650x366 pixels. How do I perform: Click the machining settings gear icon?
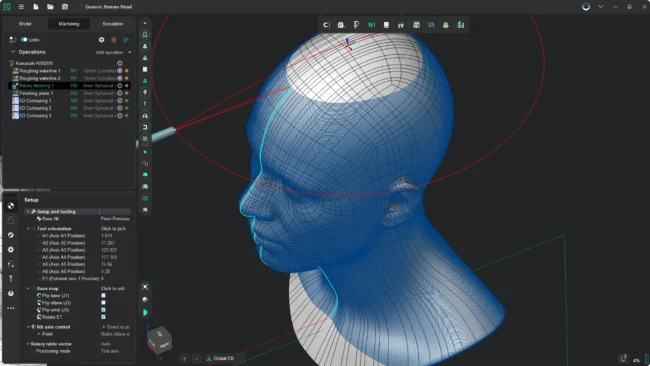[x=101, y=40]
